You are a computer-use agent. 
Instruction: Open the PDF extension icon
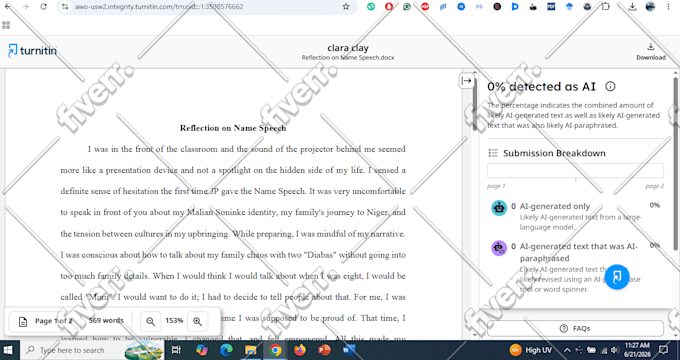(551, 7)
